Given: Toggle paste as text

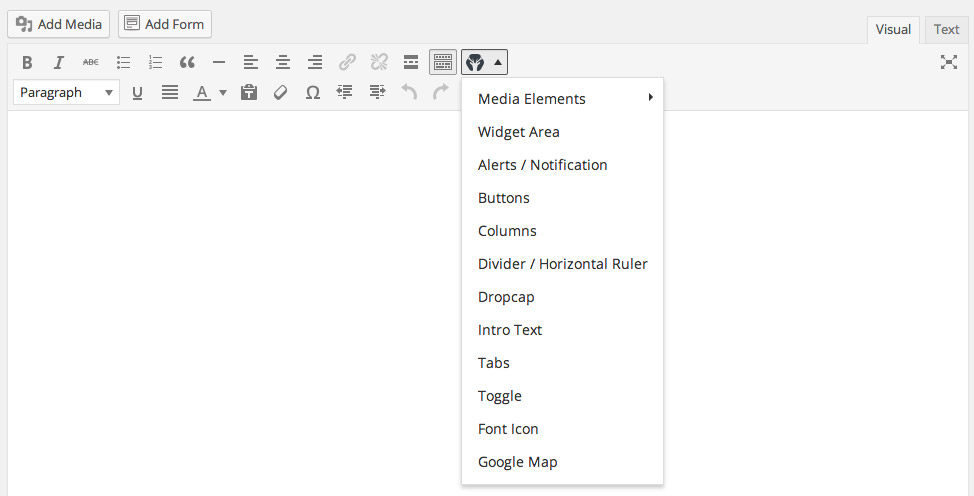Looking at the screenshot, I should [x=249, y=93].
